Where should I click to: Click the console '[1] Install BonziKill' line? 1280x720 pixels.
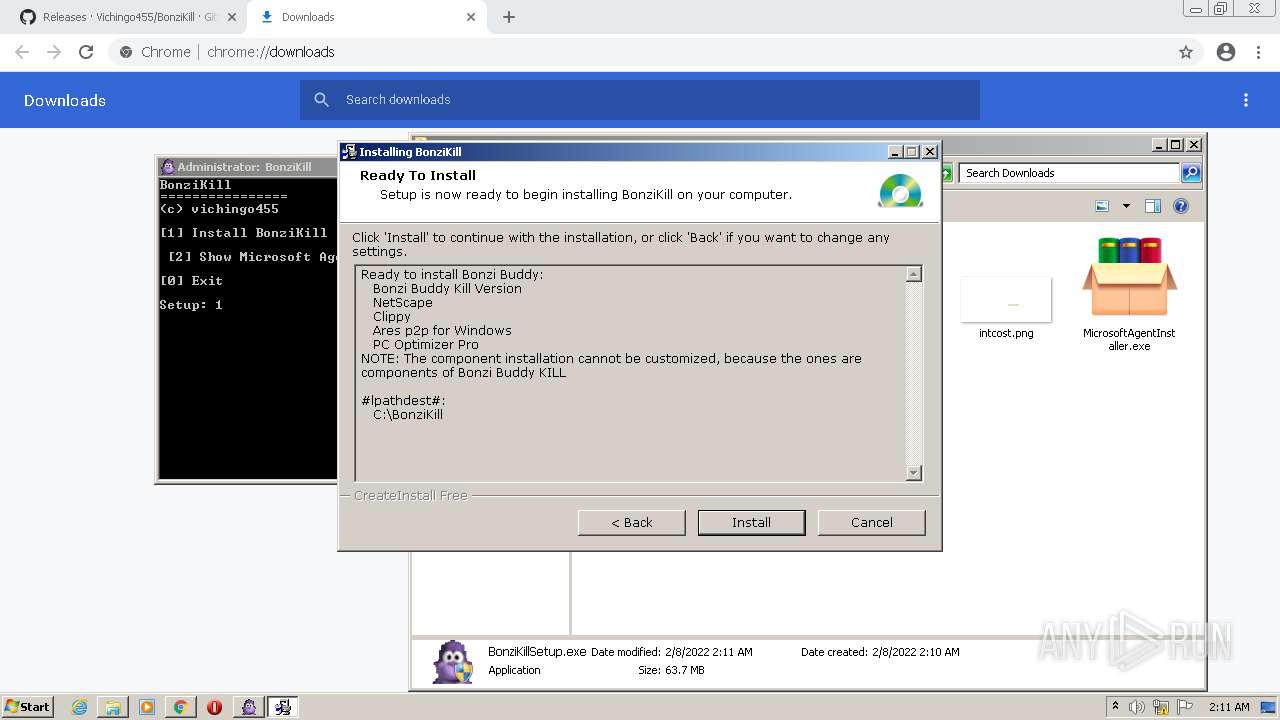tap(244, 232)
